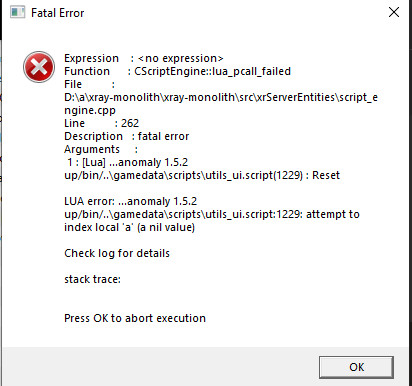The width and height of the screenshot is (412, 386).
Task: Click the LUA error anomaly 1.5.2 line
Action: 131,201
